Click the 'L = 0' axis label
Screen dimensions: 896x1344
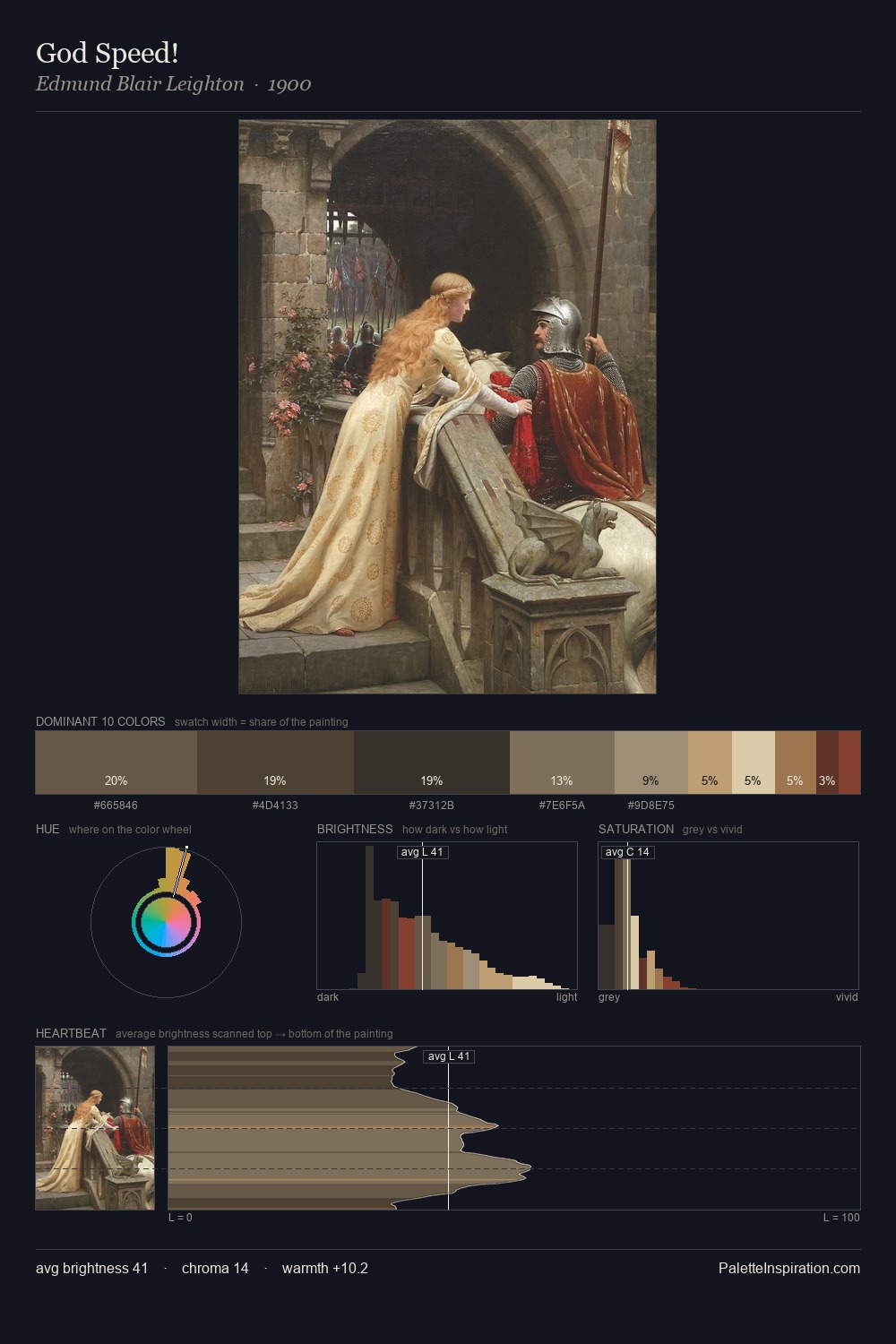tap(180, 1218)
